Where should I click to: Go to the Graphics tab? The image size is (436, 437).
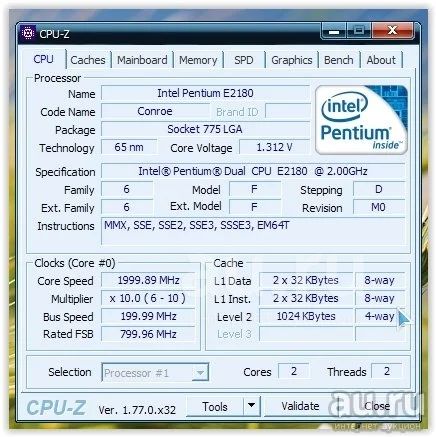click(292, 60)
